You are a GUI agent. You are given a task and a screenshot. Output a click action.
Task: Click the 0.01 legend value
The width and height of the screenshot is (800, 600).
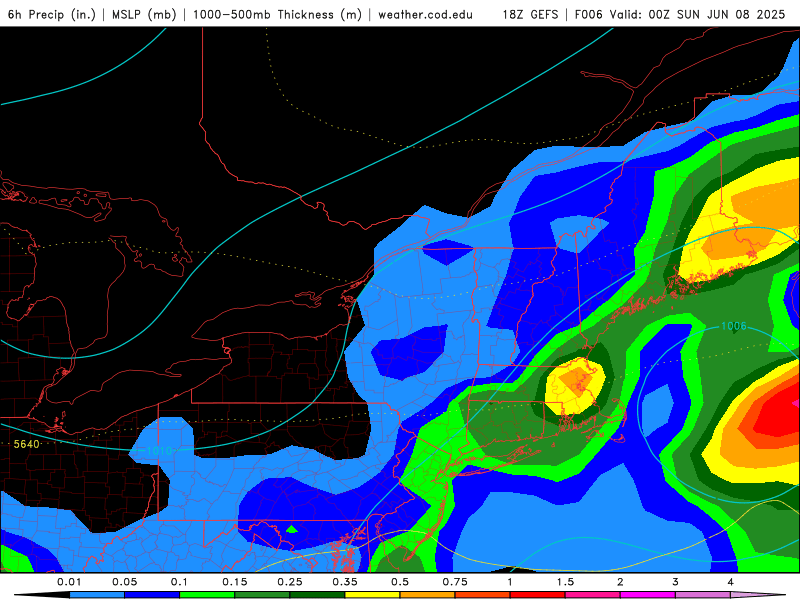point(69,582)
